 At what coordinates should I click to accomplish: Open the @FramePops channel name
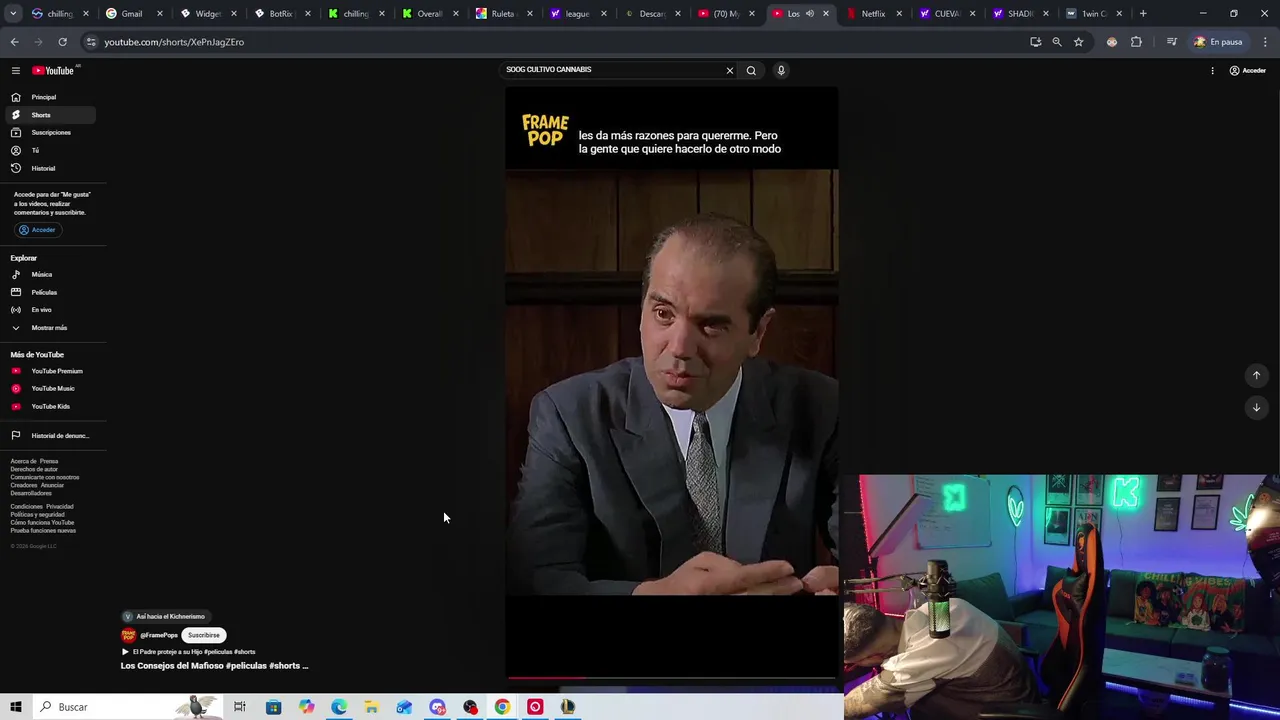tap(159, 635)
